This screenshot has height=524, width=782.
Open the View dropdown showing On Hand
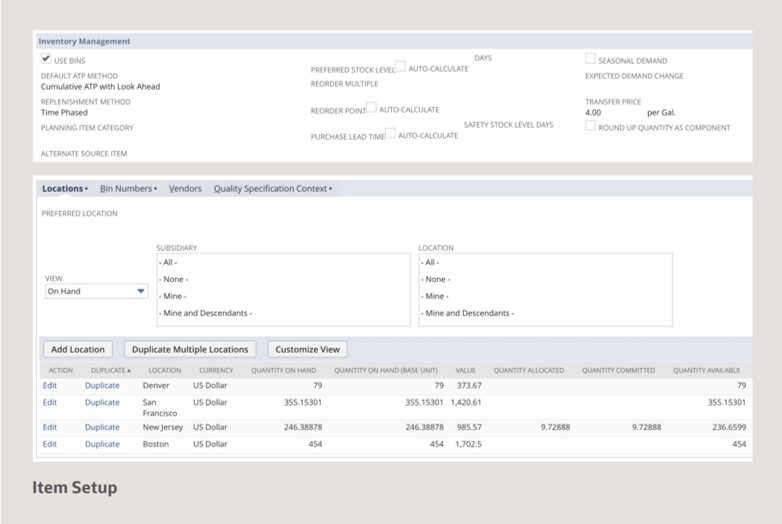click(96, 291)
